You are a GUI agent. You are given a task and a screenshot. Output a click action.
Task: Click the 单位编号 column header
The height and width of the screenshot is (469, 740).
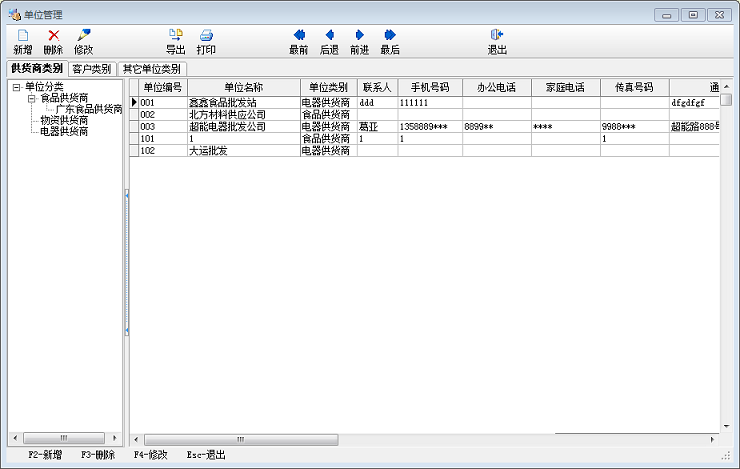click(163, 87)
